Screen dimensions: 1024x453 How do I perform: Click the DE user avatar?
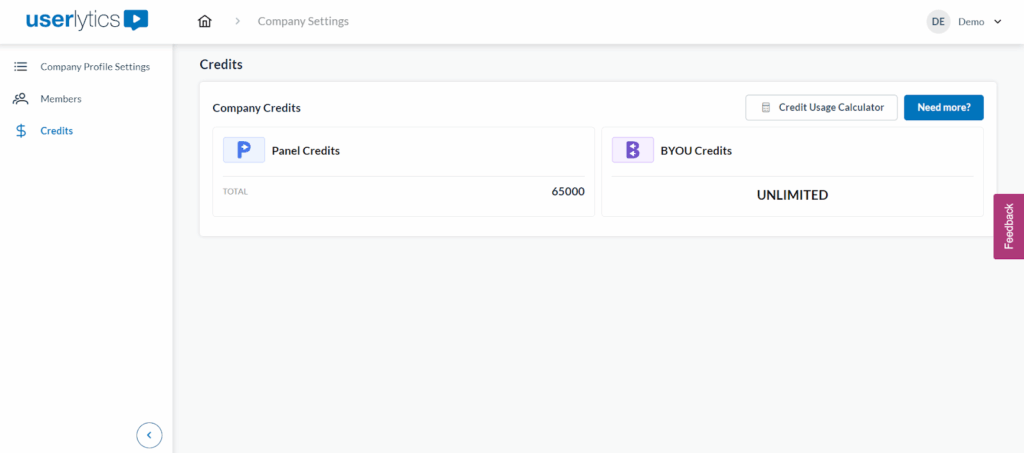pyautogui.click(x=938, y=21)
